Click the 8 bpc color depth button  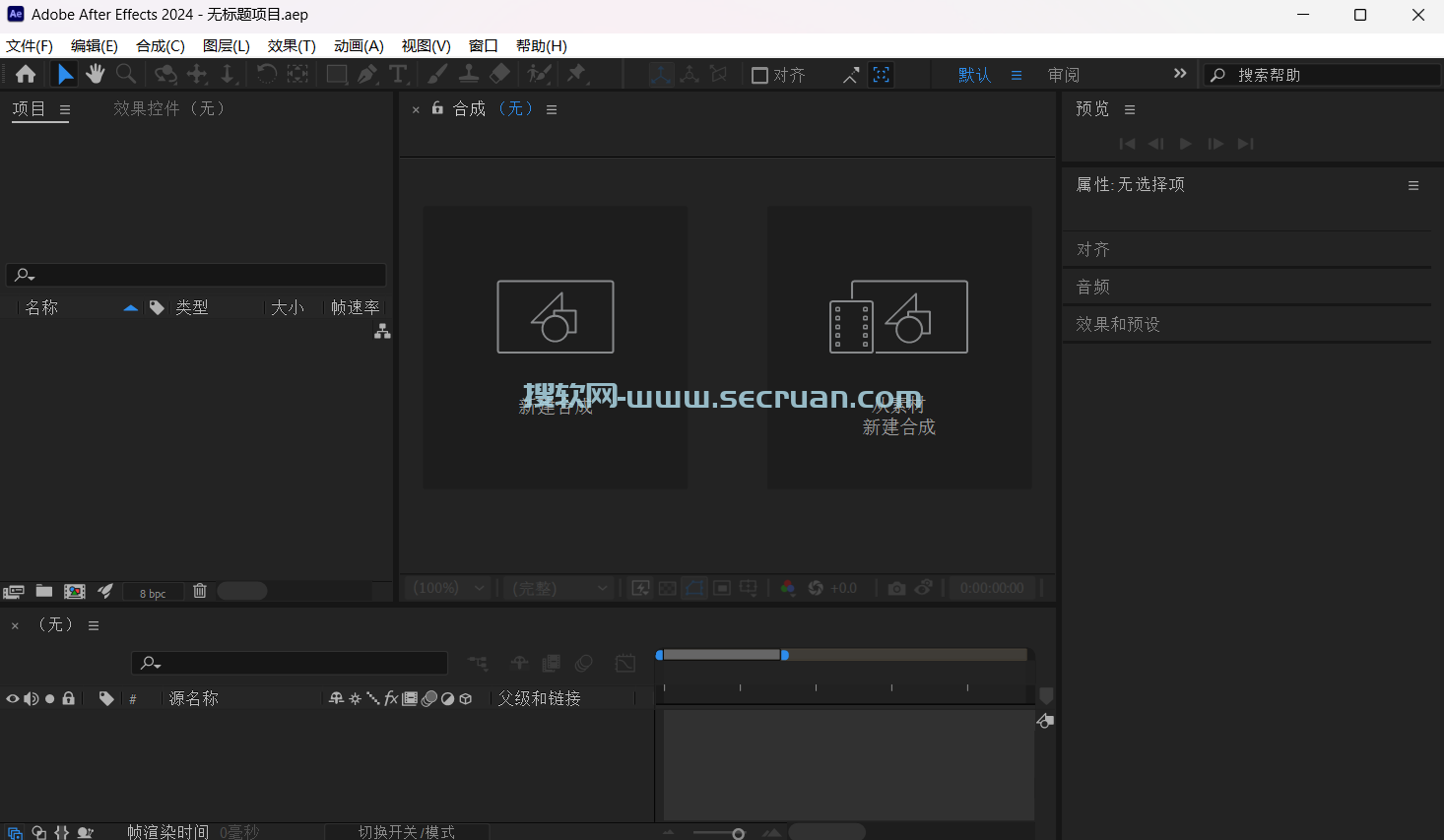[153, 593]
